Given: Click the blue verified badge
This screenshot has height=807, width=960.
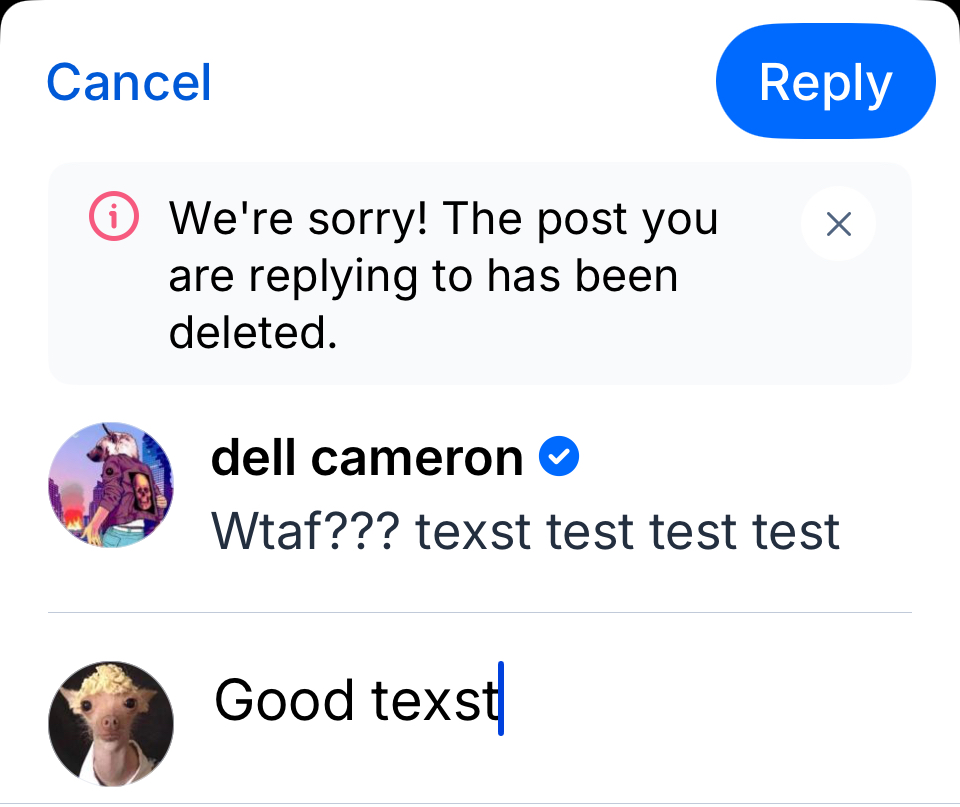Looking at the screenshot, I should tap(559, 458).
